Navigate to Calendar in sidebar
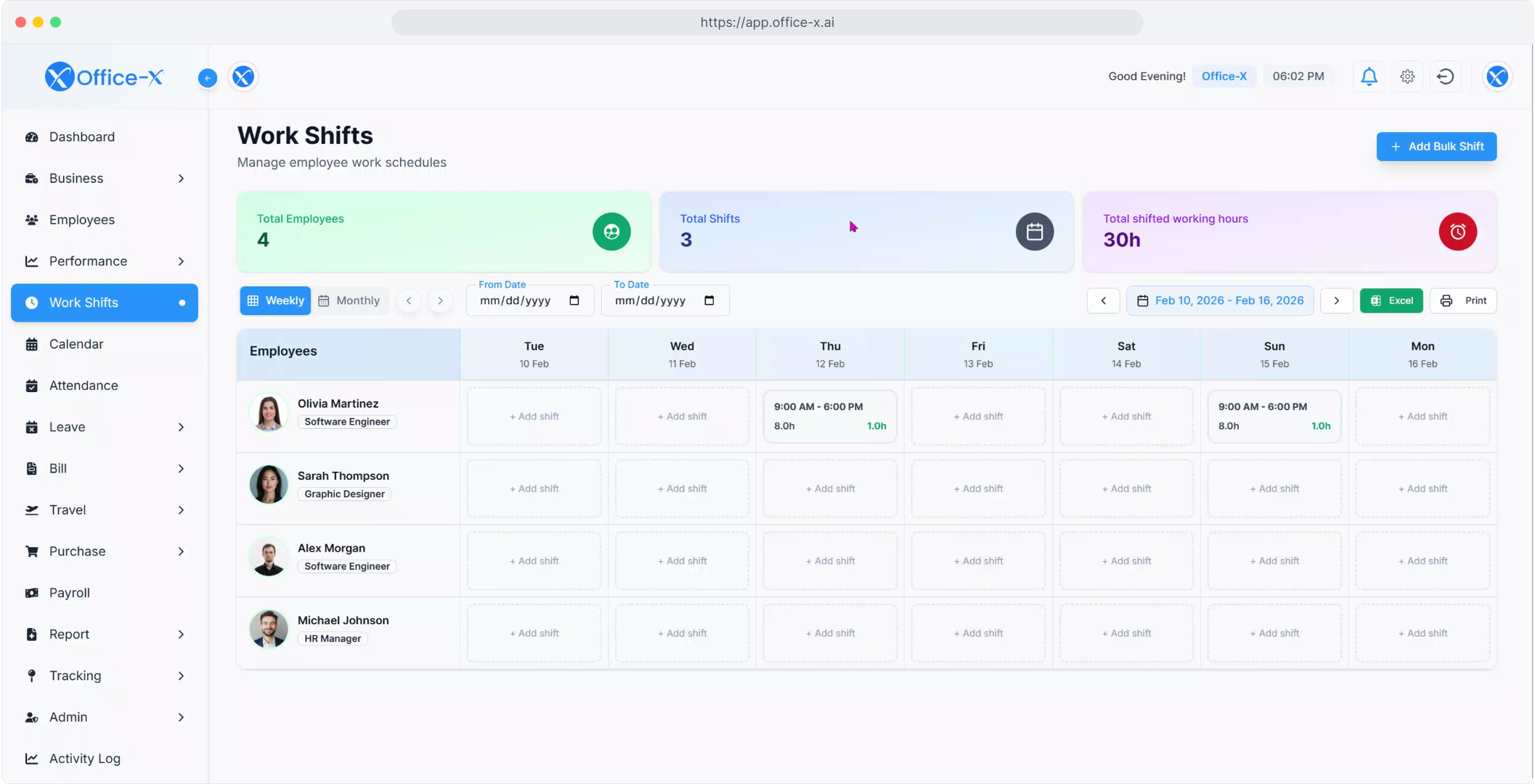The image size is (1535, 784). click(76, 344)
